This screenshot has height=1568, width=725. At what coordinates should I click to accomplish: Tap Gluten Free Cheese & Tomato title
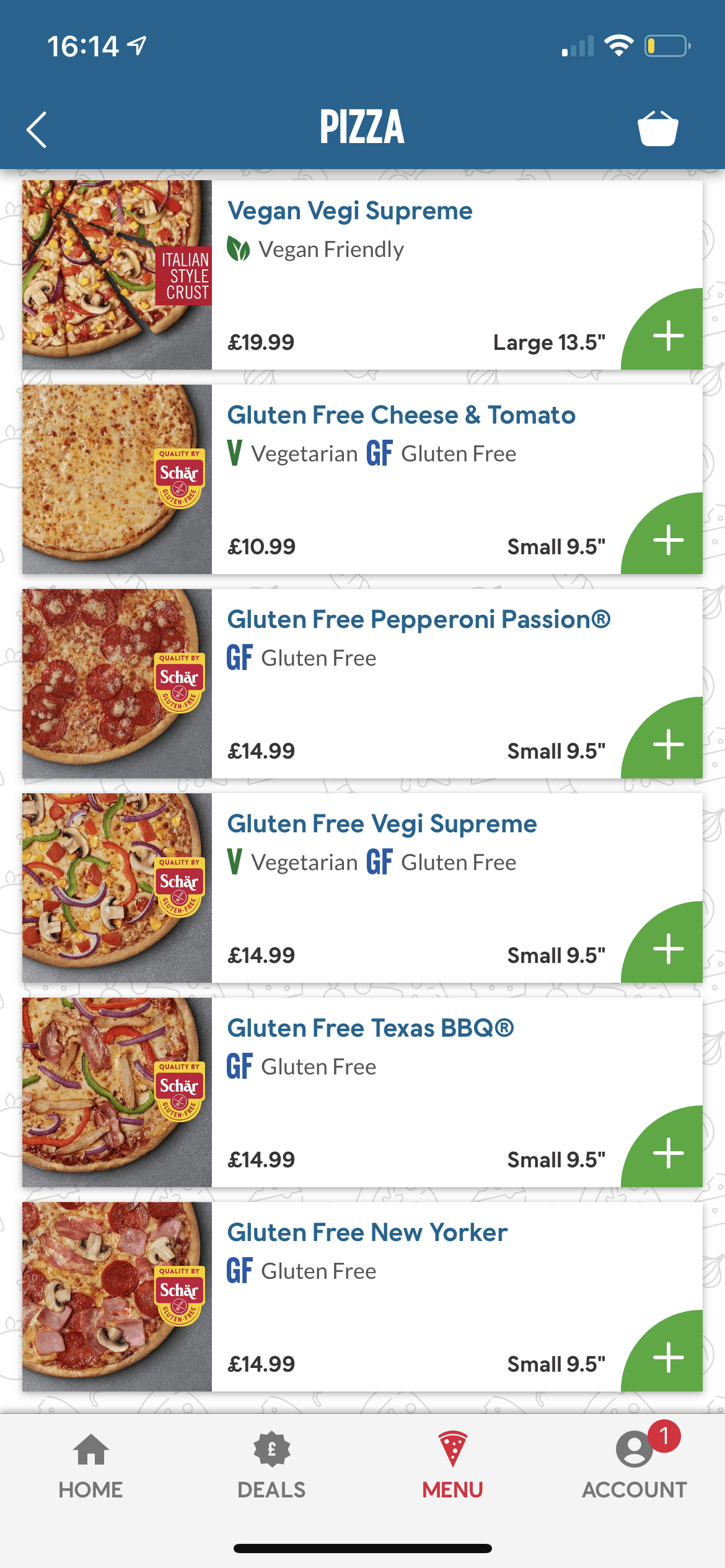point(401,415)
